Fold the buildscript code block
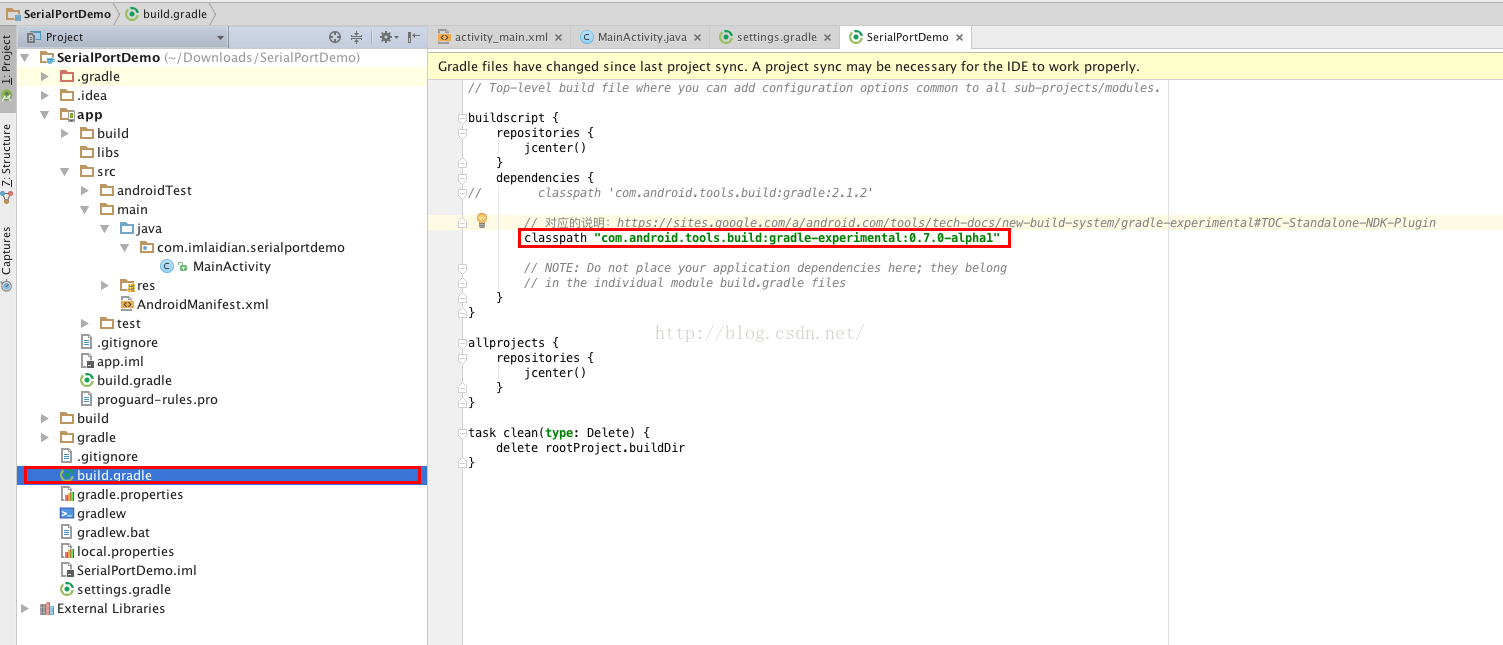Image resolution: width=1503 pixels, height=645 pixels. pyautogui.click(x=462, y=118)
